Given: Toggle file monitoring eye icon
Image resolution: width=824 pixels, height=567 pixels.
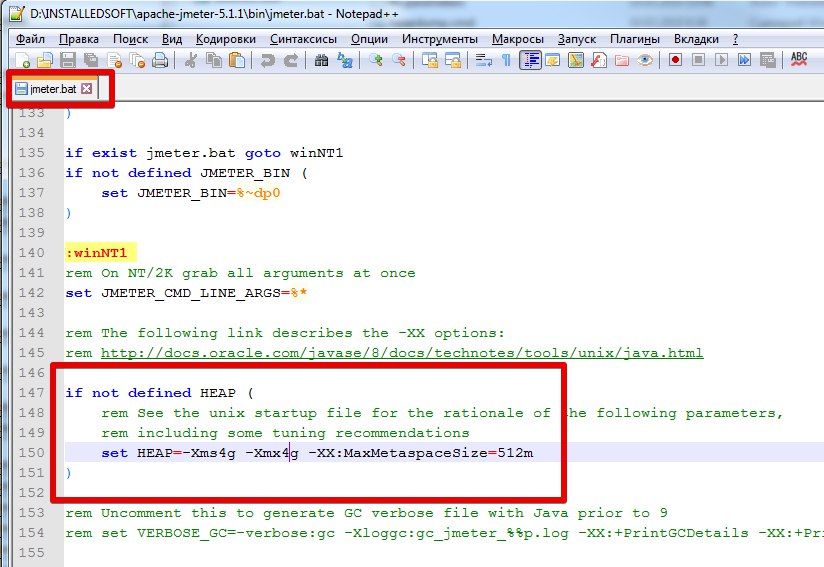Looking at the screenshot, I should (645, 60).
